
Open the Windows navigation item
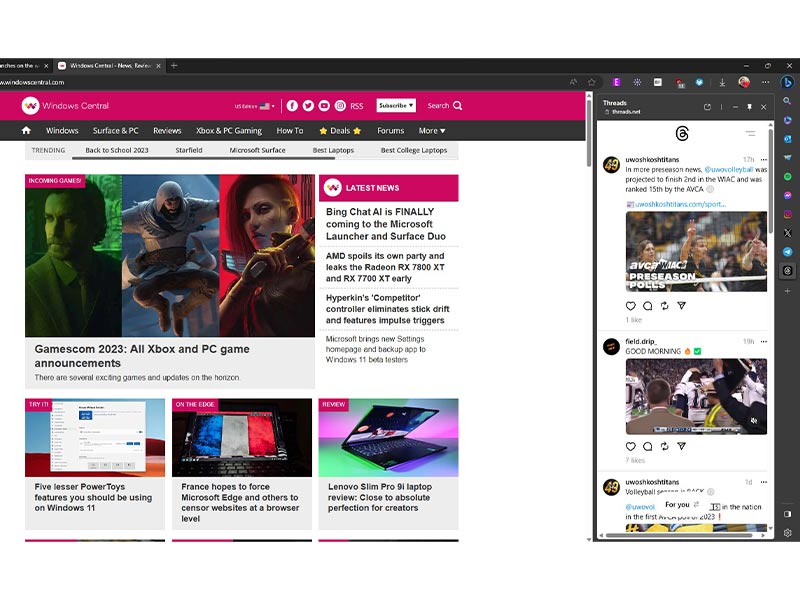coord(62,131)
